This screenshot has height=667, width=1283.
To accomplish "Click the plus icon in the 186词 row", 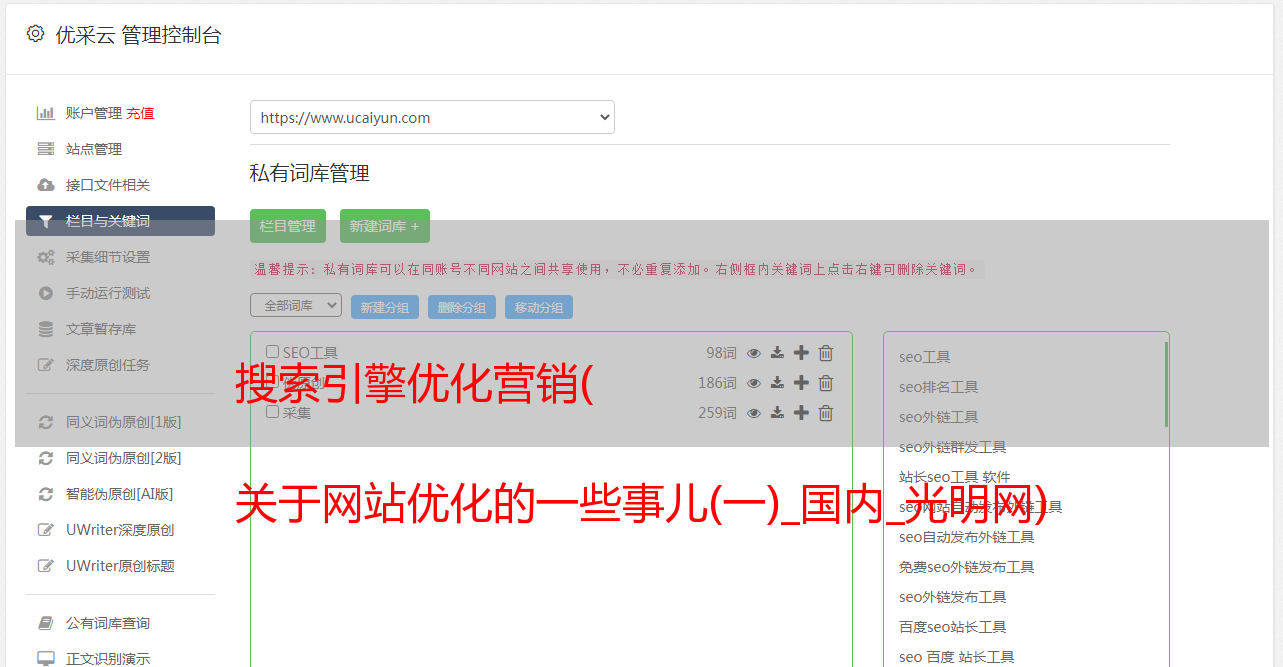I will click(x=801, y=382).
